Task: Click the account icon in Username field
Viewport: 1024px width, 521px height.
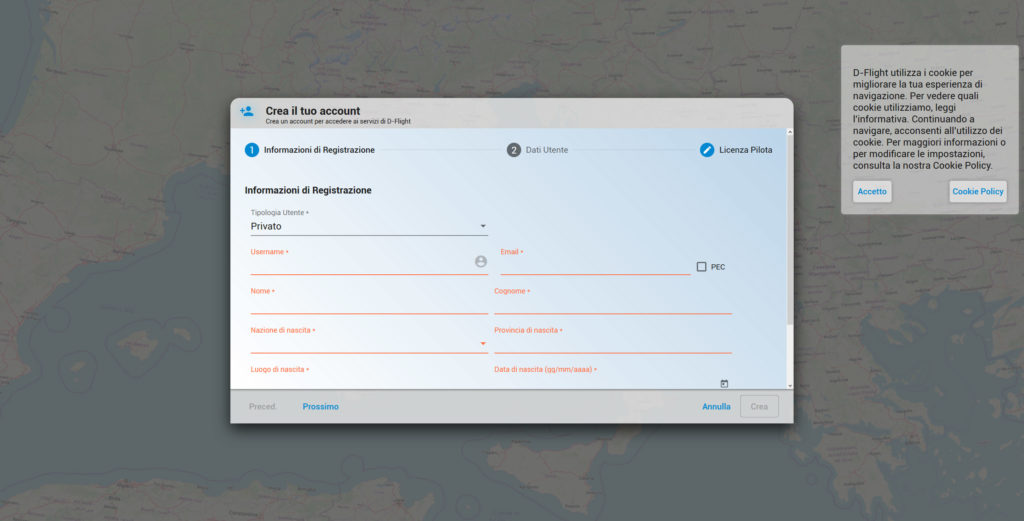Action: click(x=481, y=261)
